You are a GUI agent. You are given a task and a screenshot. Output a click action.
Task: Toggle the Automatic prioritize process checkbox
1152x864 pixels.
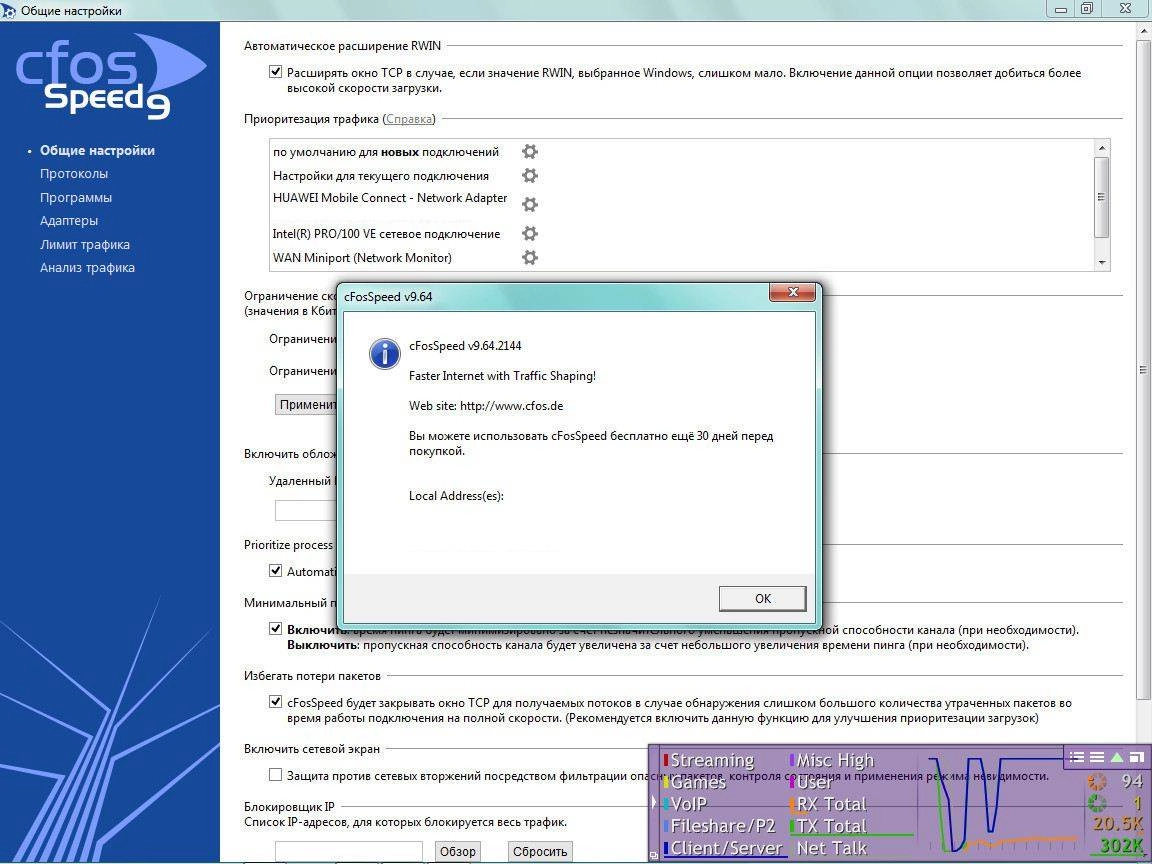point(276,570)
